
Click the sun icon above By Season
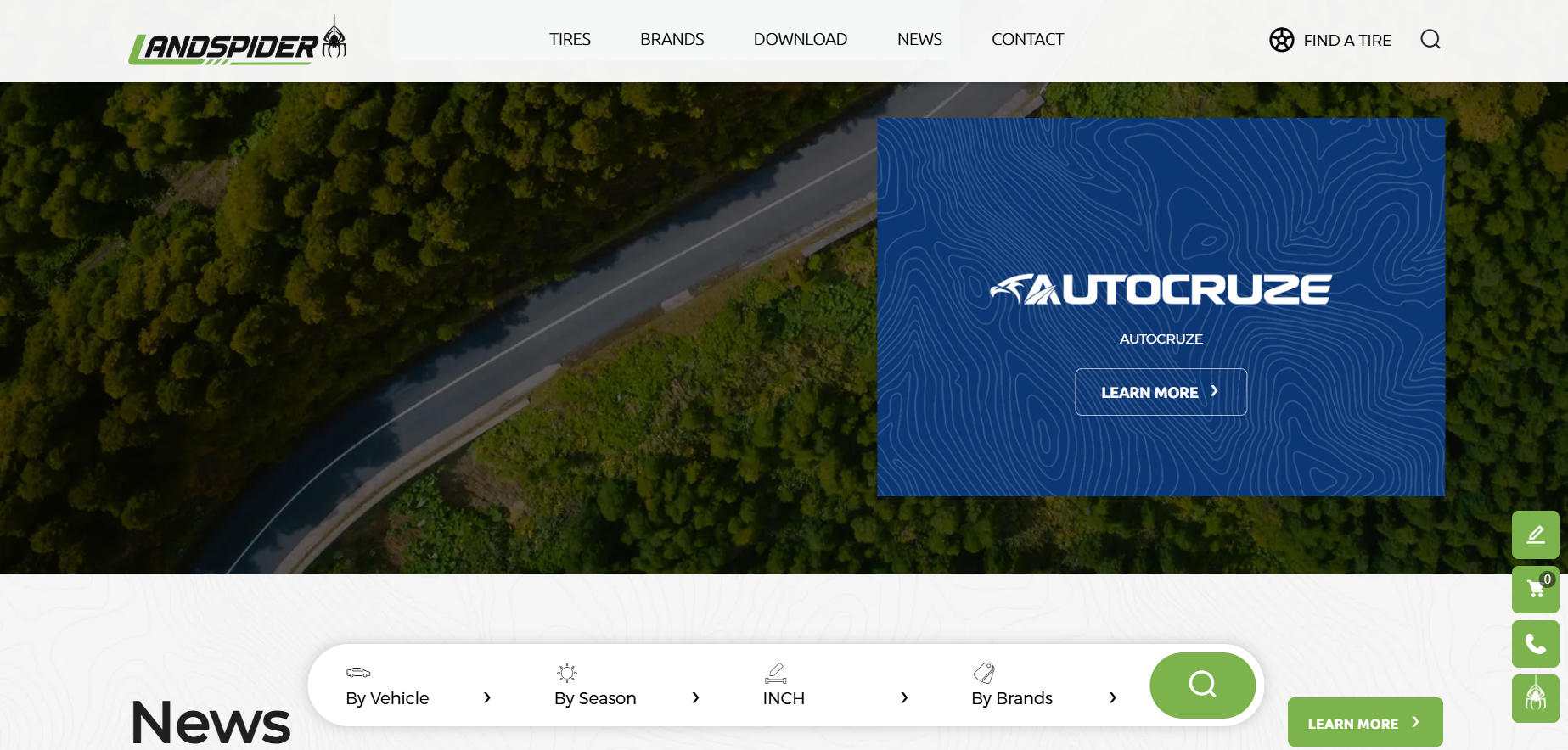tap(566, 673)
